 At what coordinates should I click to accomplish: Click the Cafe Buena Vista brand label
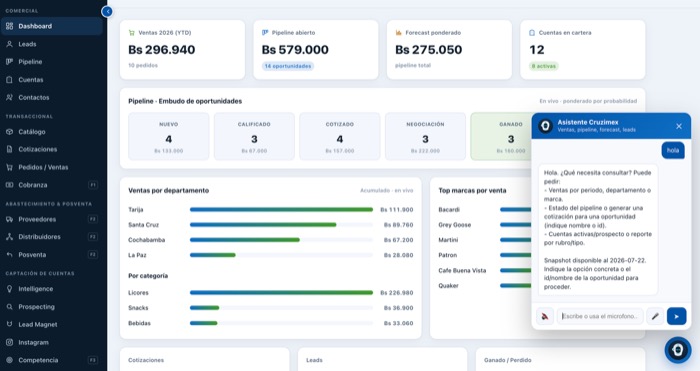tap(462, 271)
